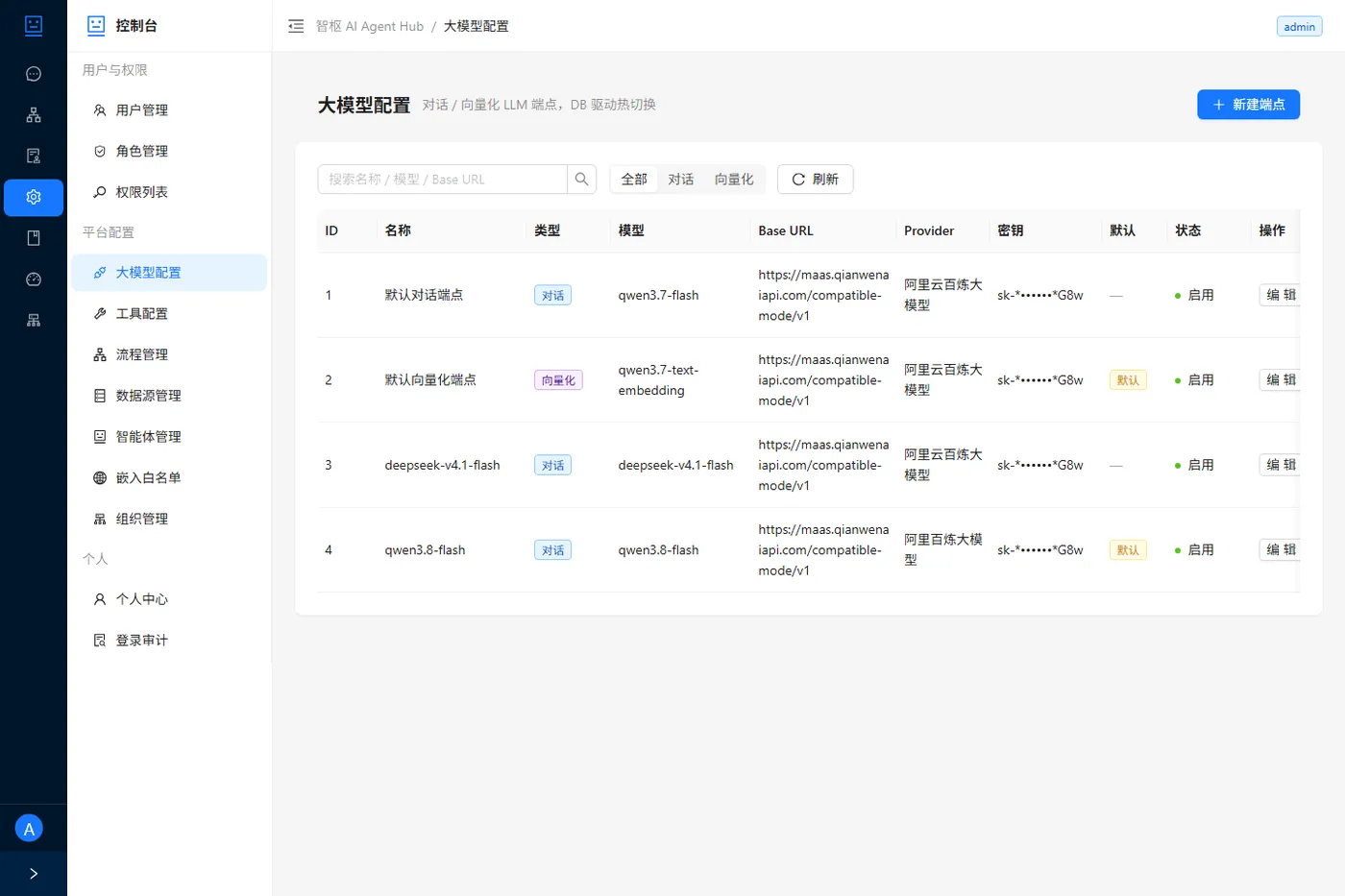This screenshot has width=1345, height=896.
Task: Click 编辑 for deepseek-v4.1-flash row
Action: (x=1280, y=465)
